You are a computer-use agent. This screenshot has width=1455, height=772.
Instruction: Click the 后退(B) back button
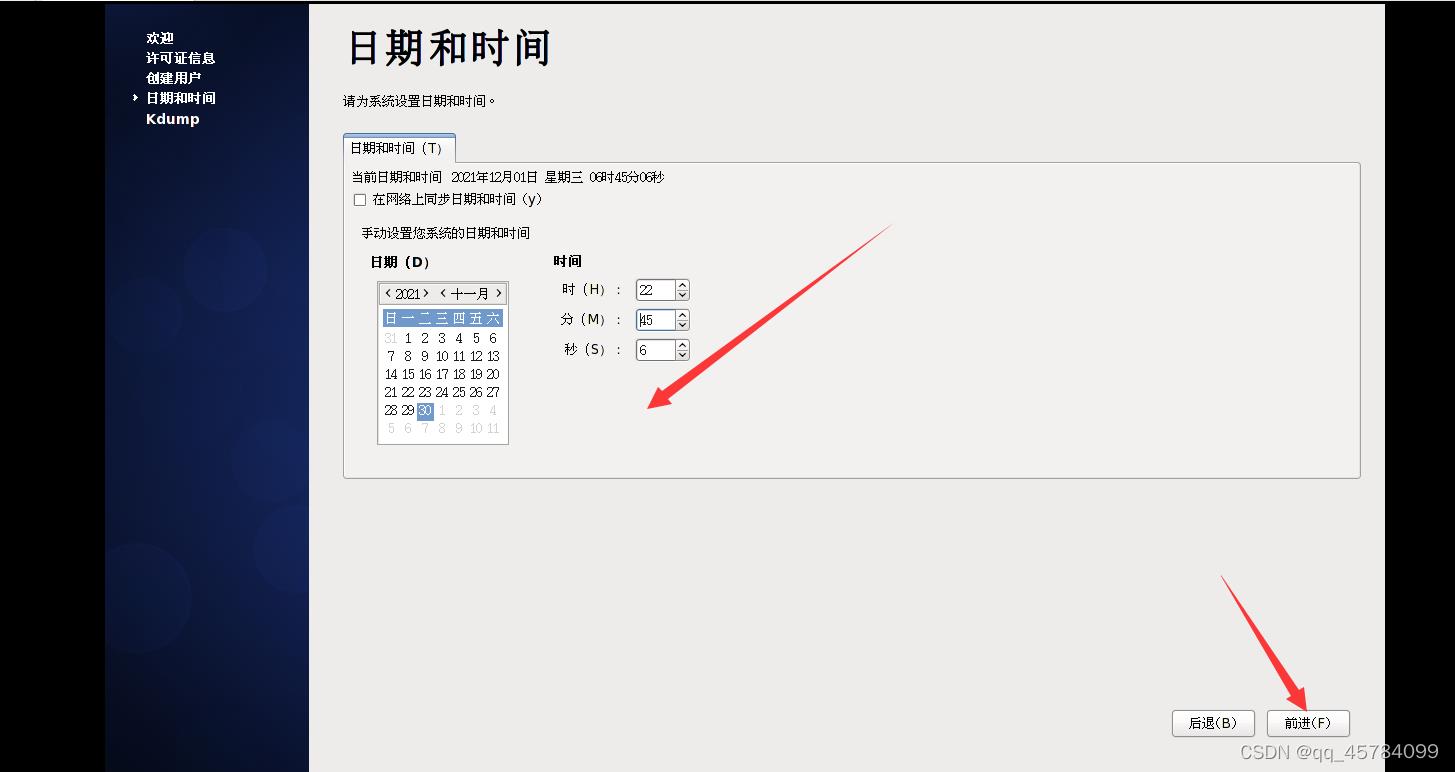coord(1213,723)
